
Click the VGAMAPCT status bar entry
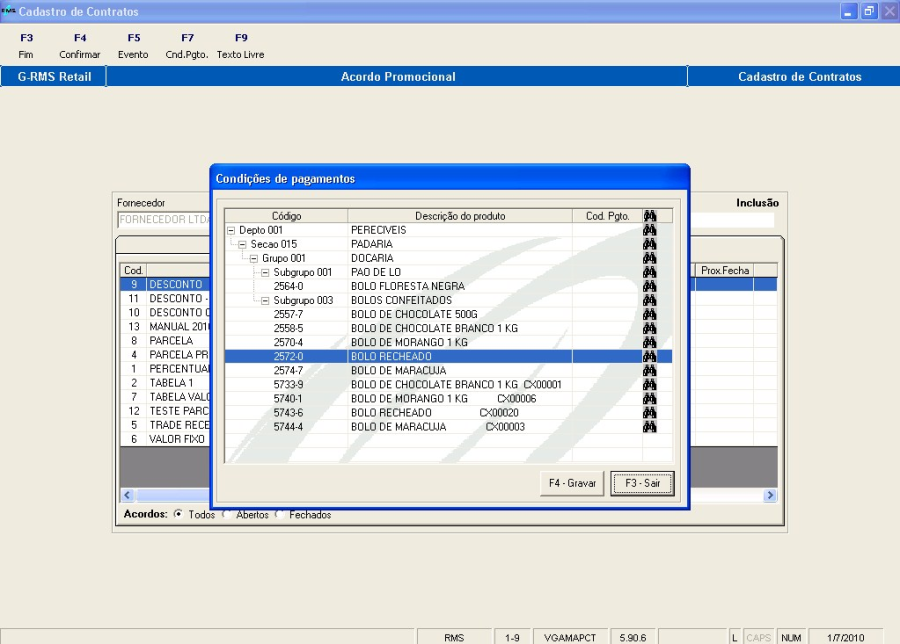[x=570, y=638]
